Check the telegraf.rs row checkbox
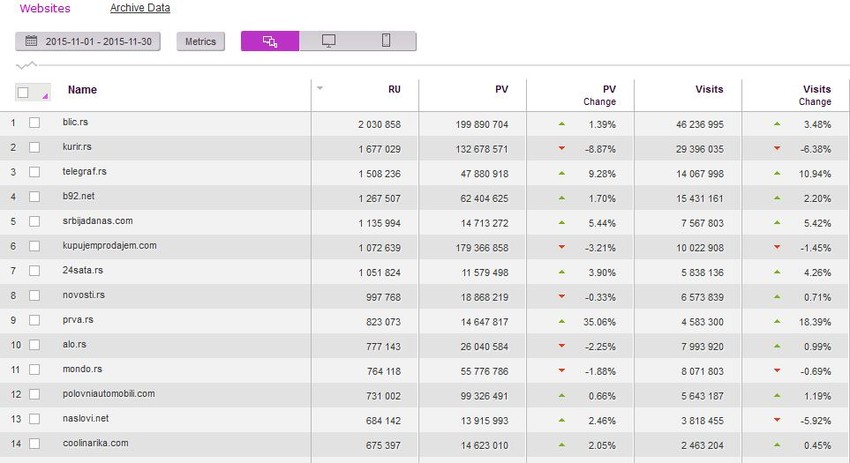The image size is (850, 463). tap(35, 172)
